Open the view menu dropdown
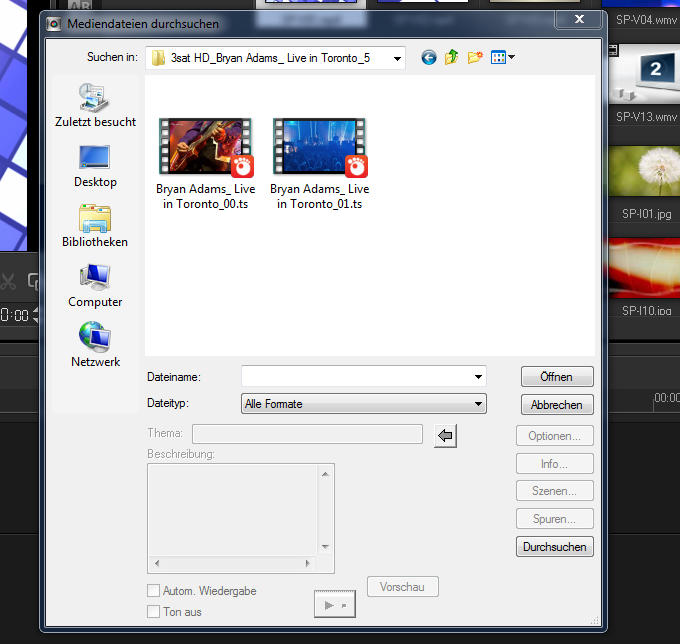680x644 pixels. click(x=503, y=57)
